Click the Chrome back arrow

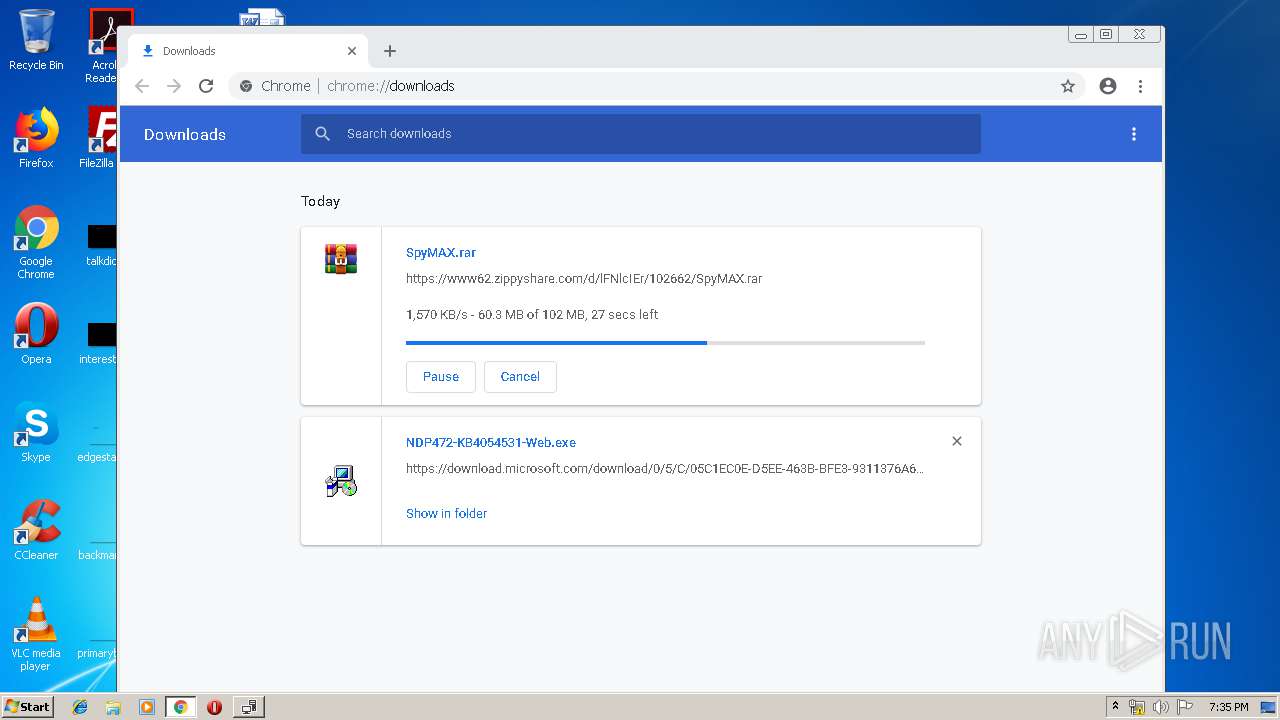pyautogui.click(x=142, y=86)
